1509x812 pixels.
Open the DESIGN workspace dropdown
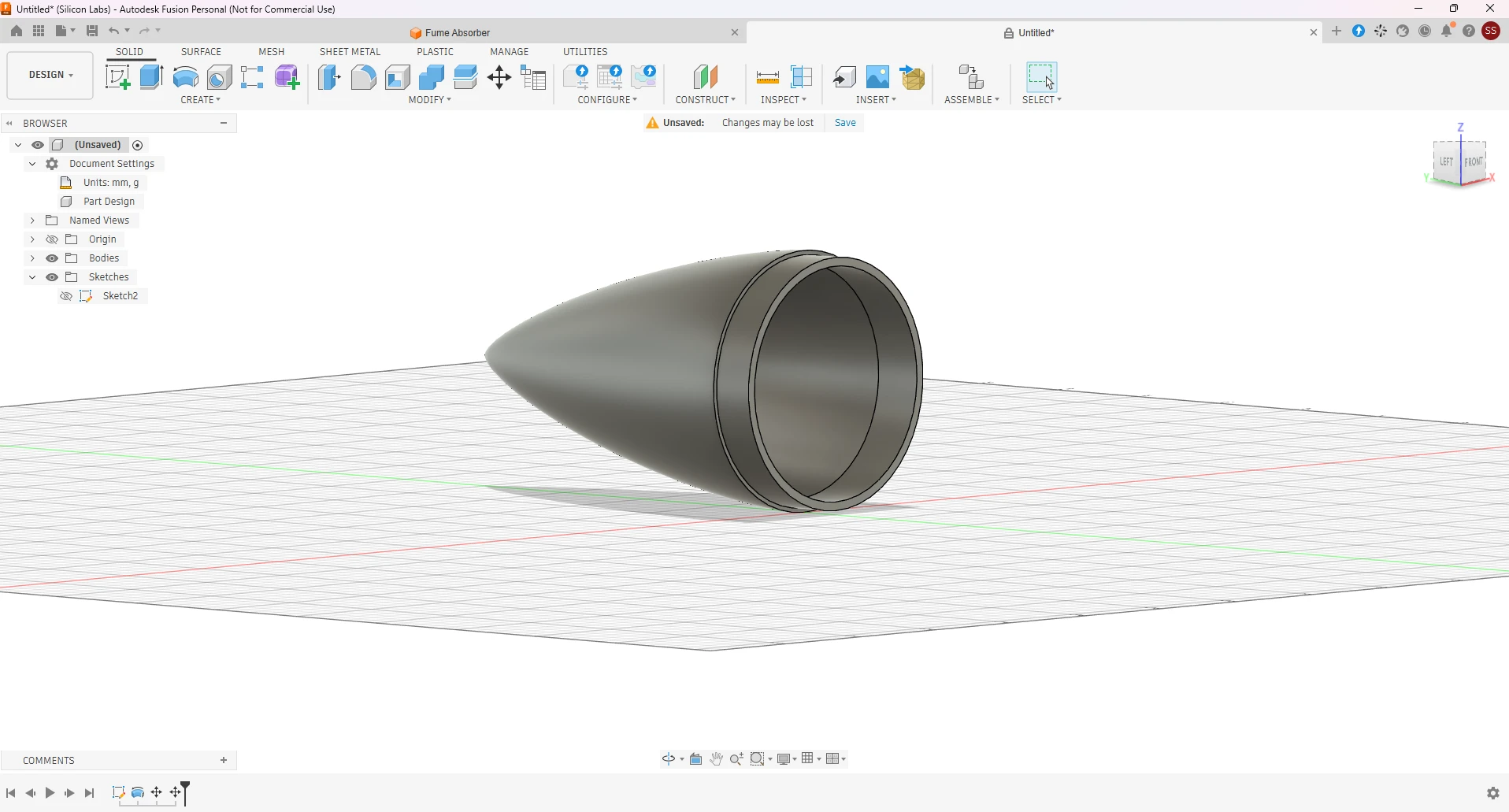[50, 75]
